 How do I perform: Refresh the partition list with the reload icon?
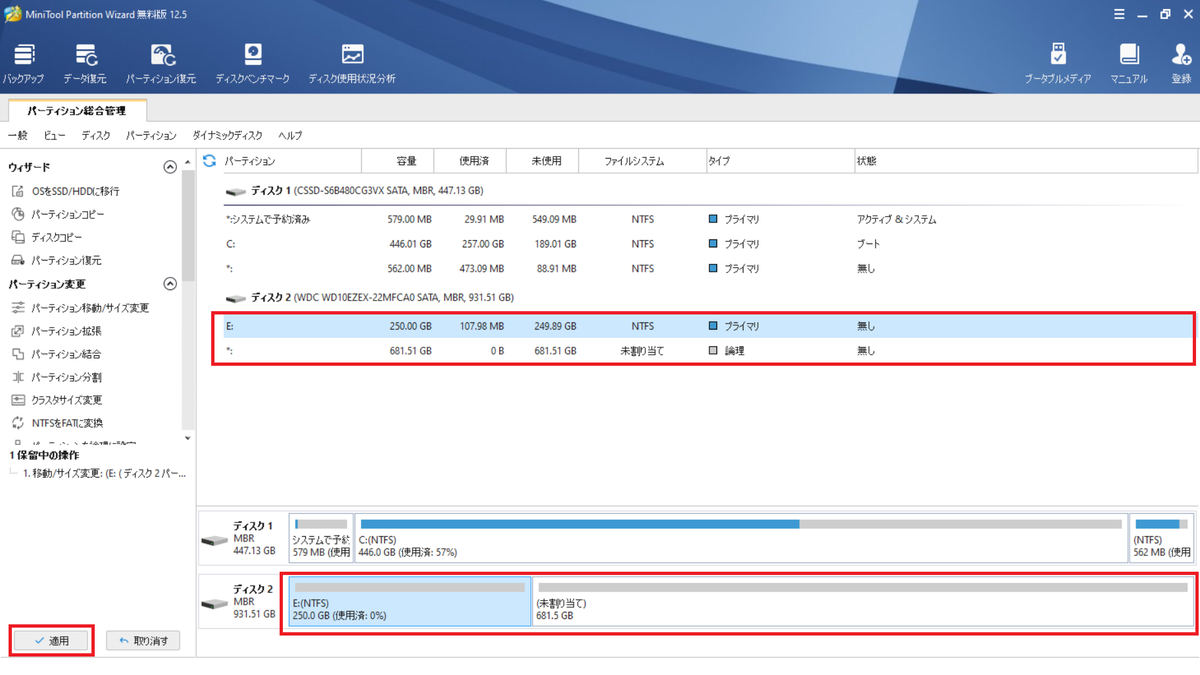coord(209,160)
